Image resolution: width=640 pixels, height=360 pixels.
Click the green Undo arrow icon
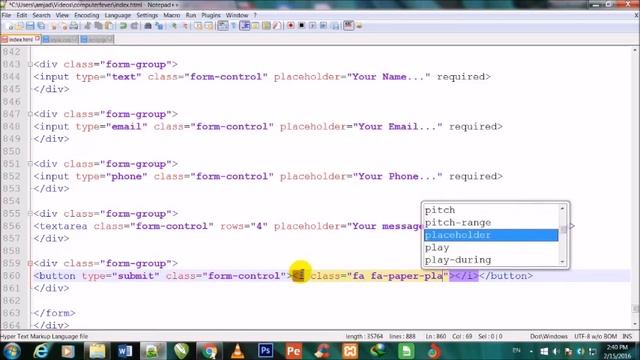pyautogui.click(x=123, y=26)
